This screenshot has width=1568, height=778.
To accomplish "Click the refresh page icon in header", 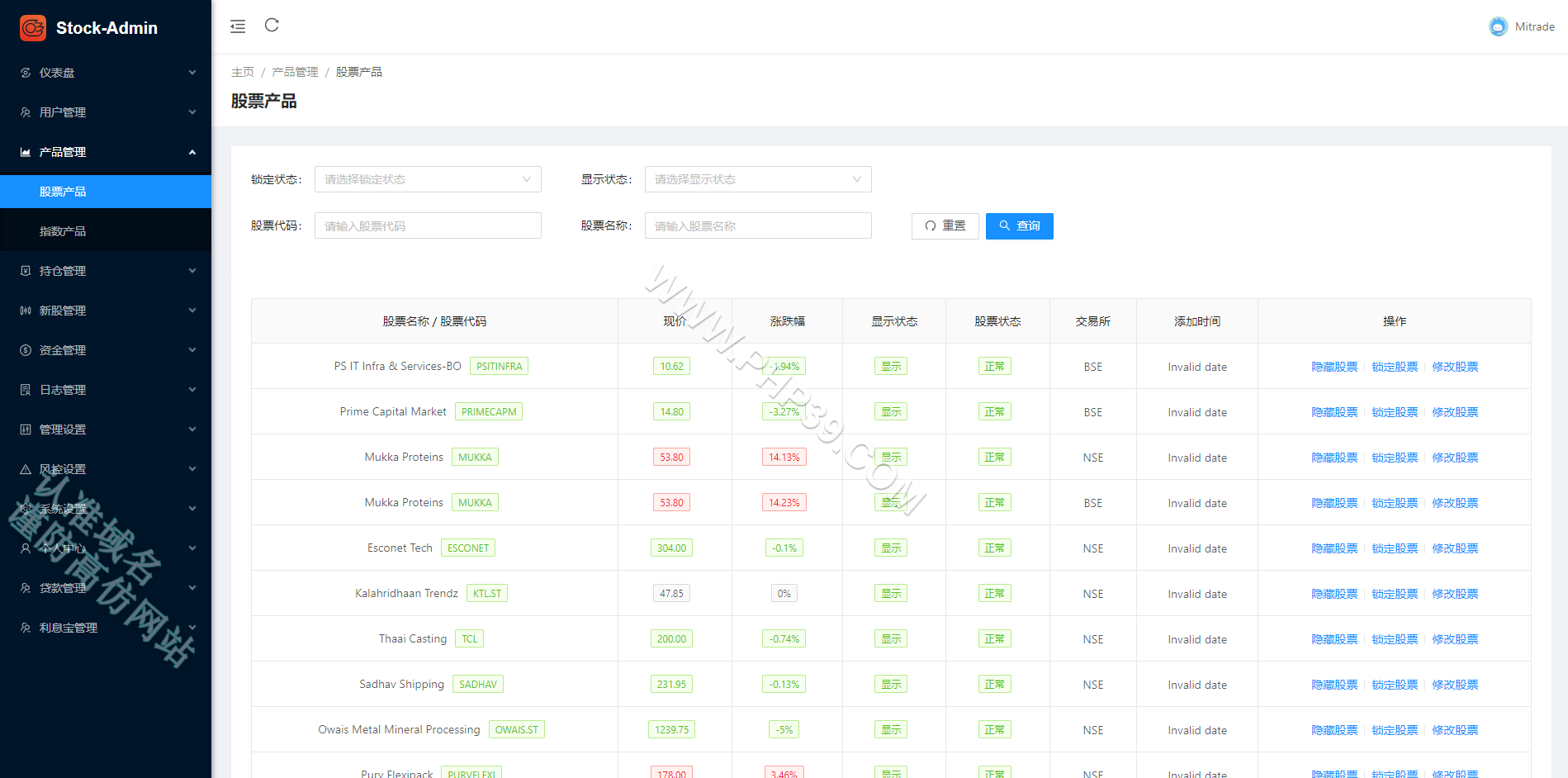I will click(272, 25).
